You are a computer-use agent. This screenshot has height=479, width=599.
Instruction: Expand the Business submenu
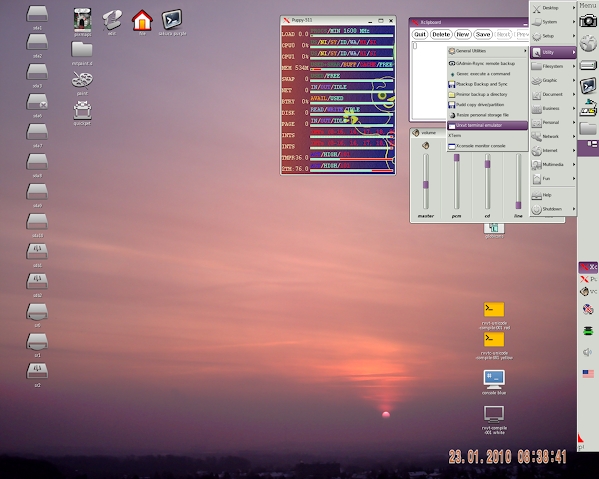pos(553,108)
